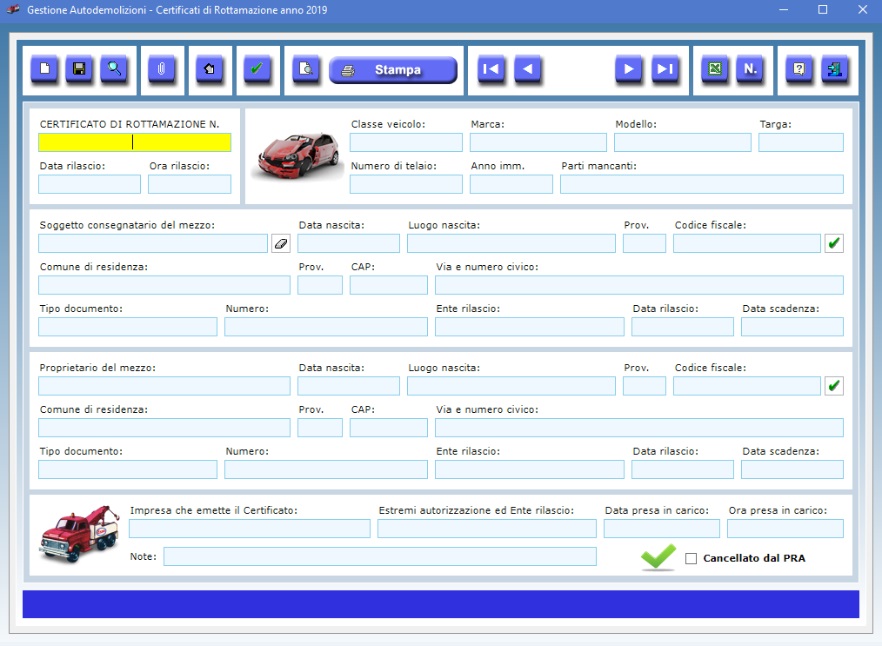The height and width of the screenshot is (646, 882).
Task: Exit the form with door icon
Action: (x=834, y=69)
